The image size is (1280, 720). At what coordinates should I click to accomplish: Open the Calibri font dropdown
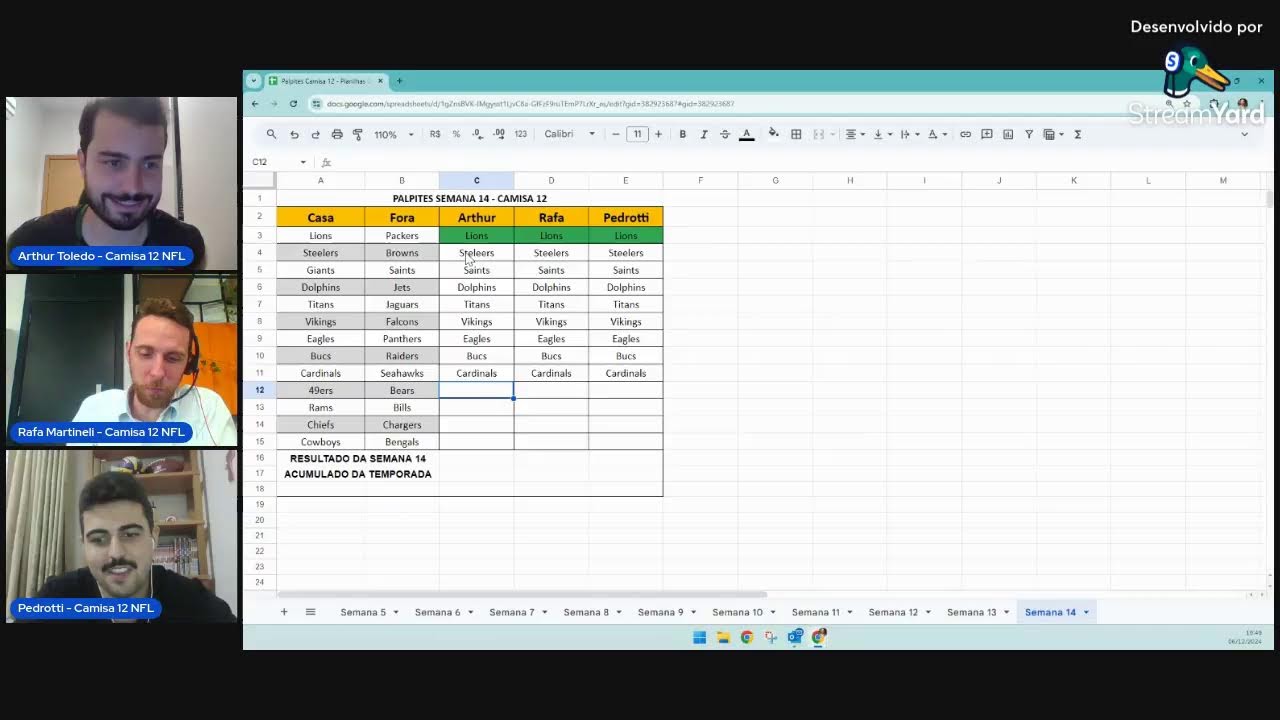pyautogui.click(x=570, y=134)
